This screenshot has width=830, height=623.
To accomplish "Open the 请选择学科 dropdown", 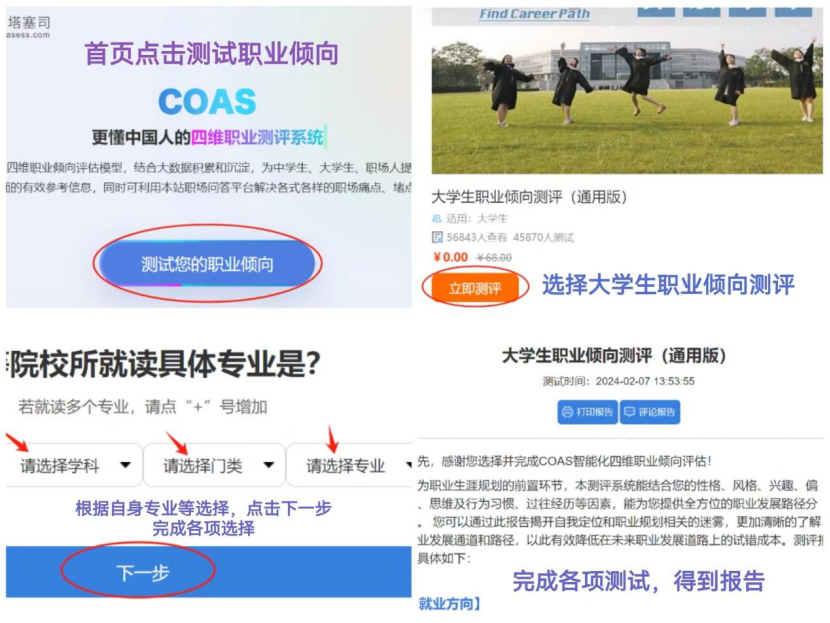I will pyautogui.click(x=74, y=465).
